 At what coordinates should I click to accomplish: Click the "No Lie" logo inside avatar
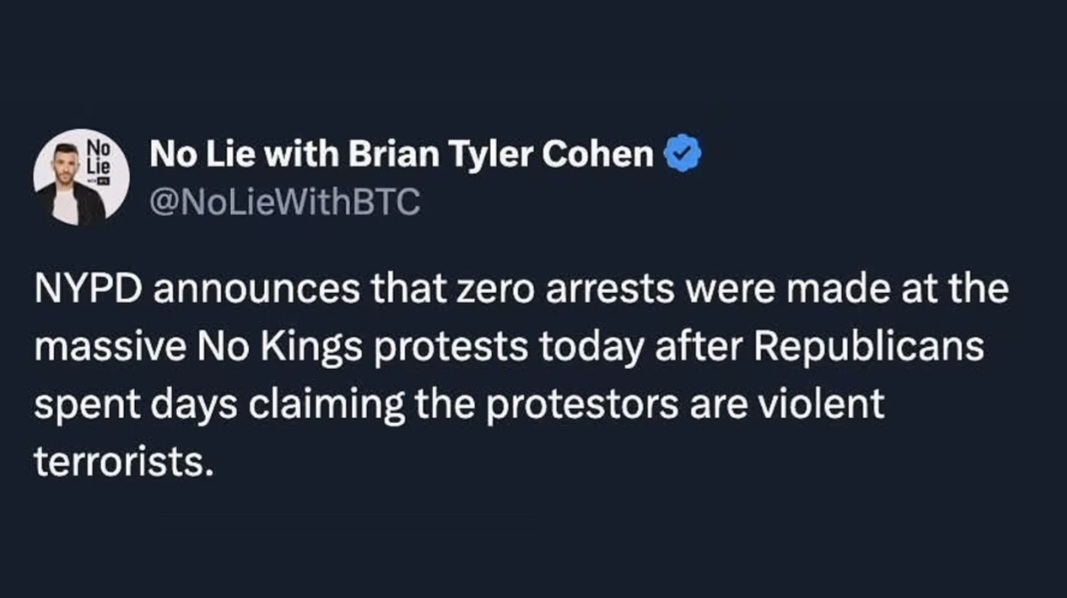tap(98, 154)
